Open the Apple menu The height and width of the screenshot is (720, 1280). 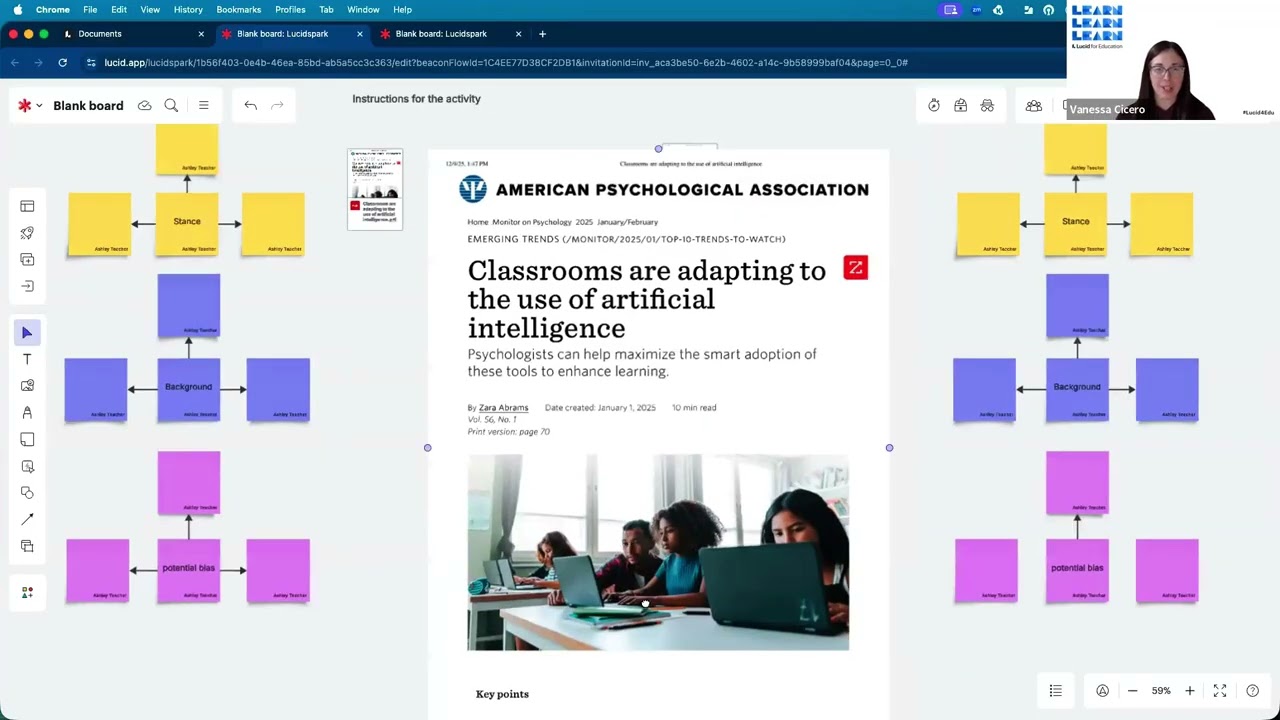click(x=18, y=10)
